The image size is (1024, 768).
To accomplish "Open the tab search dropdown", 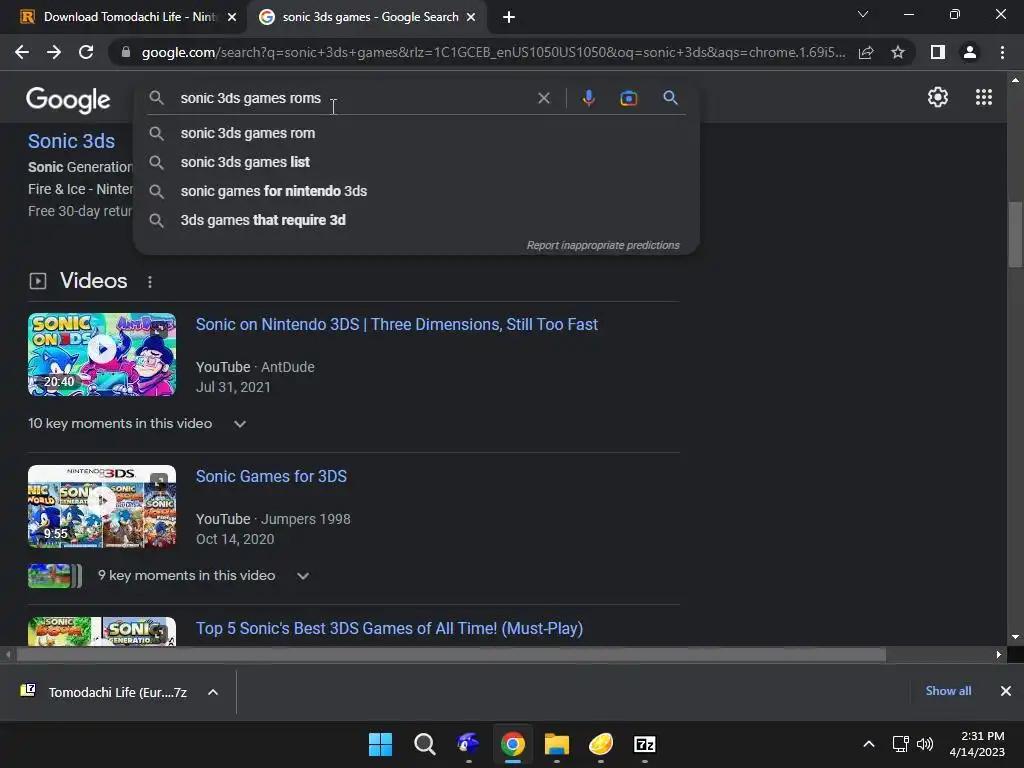I will pos(863,14).
